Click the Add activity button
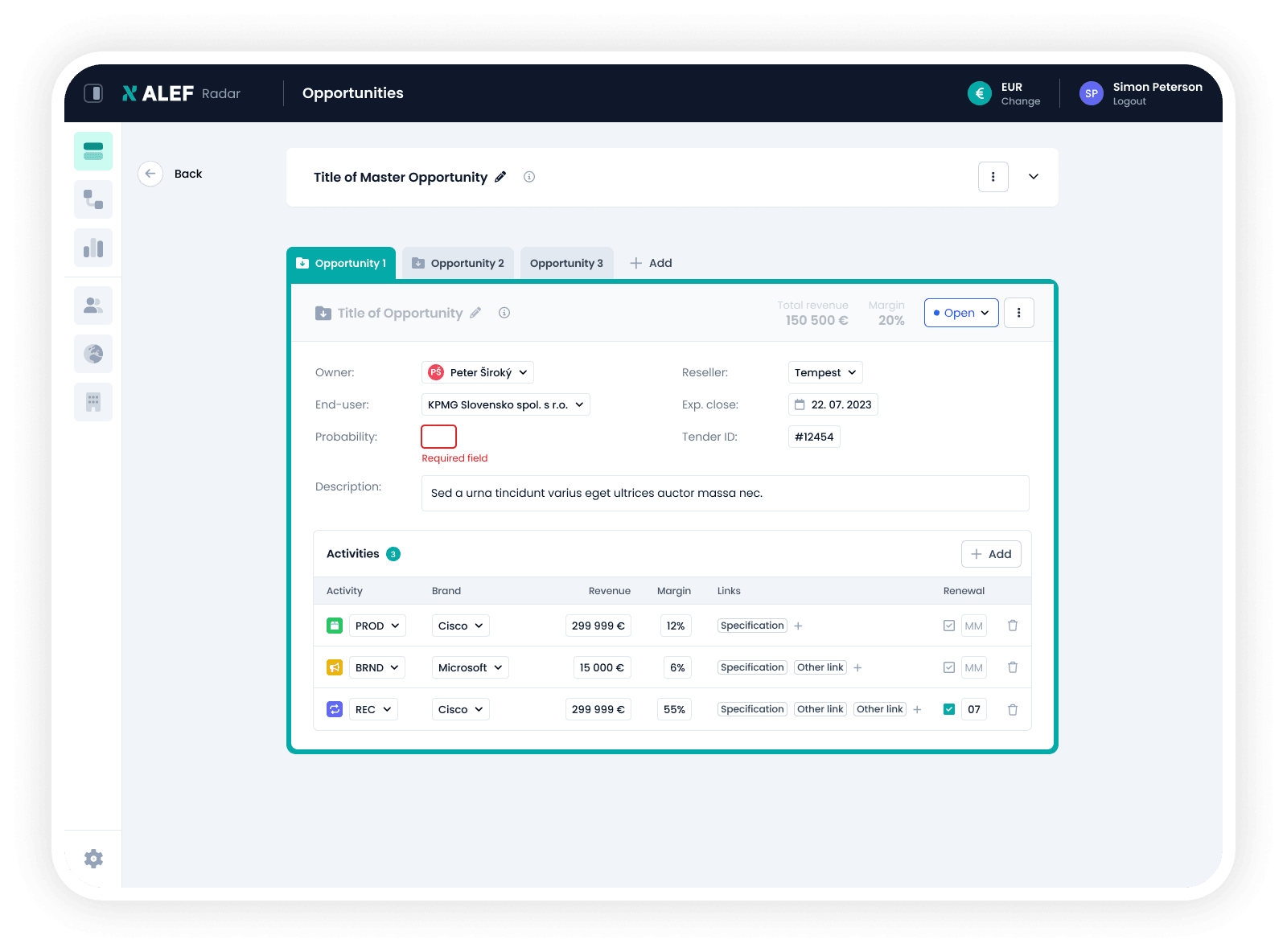 (991, 554)
